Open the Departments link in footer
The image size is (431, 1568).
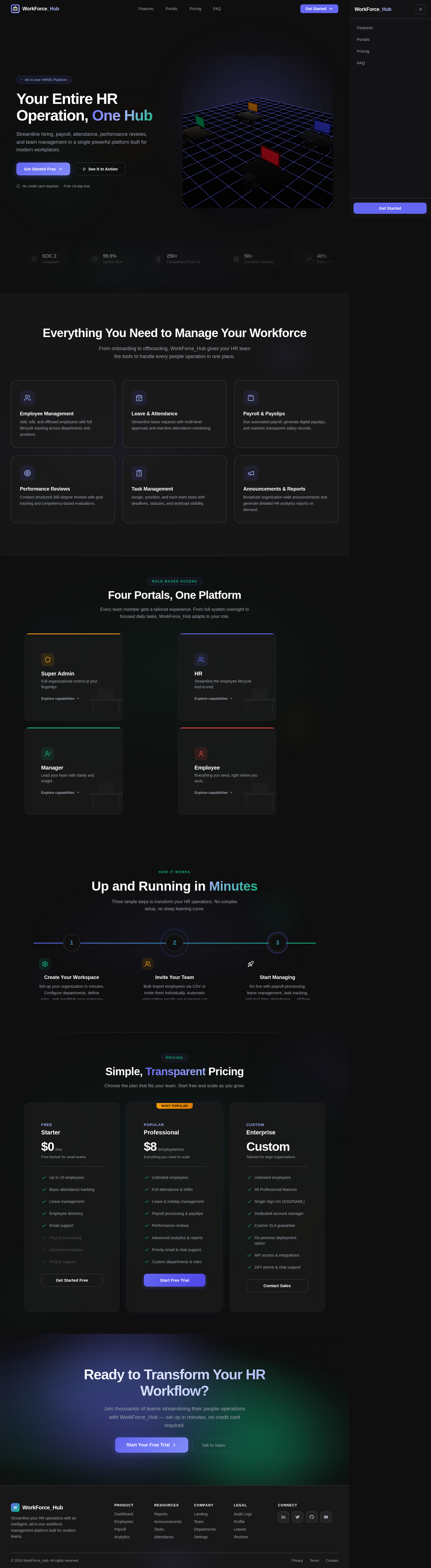coord(205,1529)
